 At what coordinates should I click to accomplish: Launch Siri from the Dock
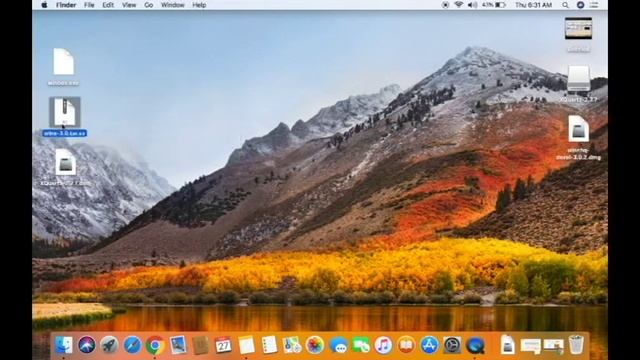click(87, 345)
